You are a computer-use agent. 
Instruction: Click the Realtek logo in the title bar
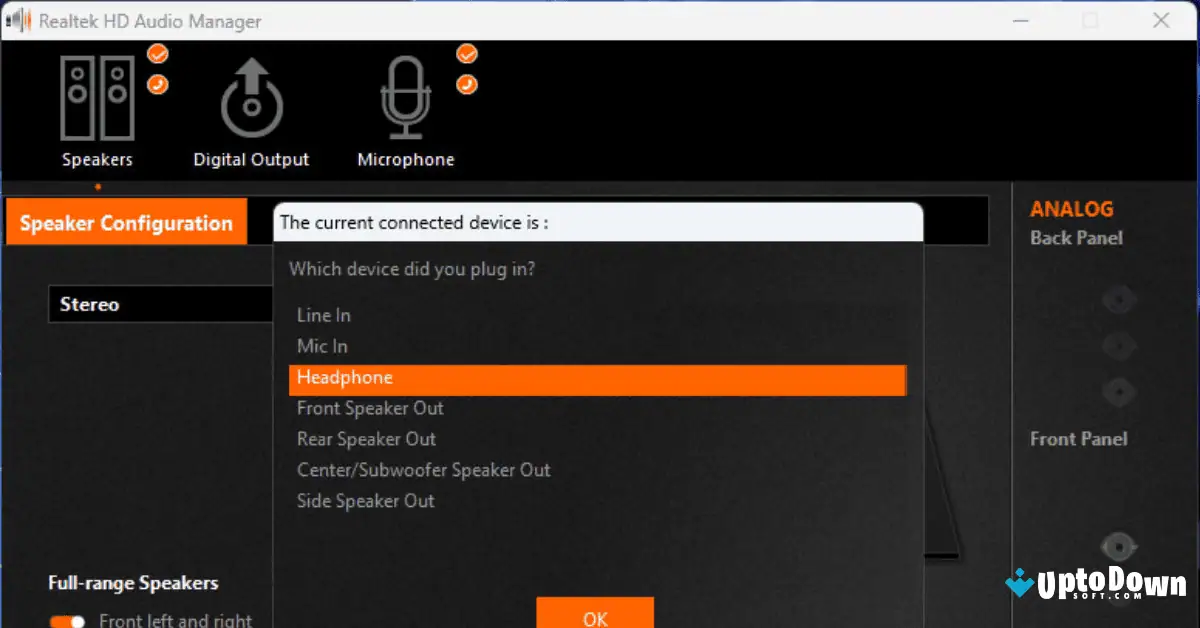coord(18,20)
